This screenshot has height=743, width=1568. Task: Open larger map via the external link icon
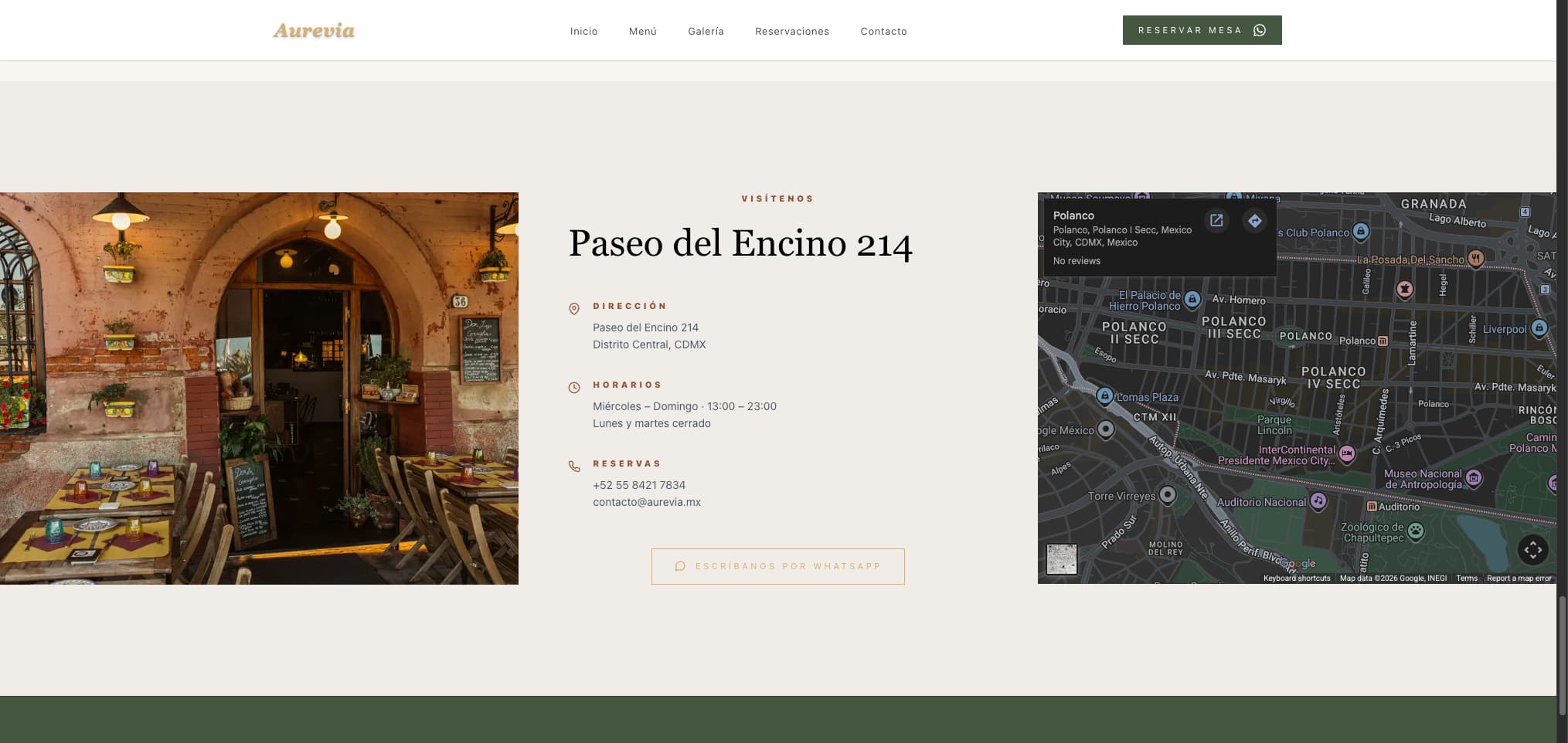click(x=1216, y=220)
